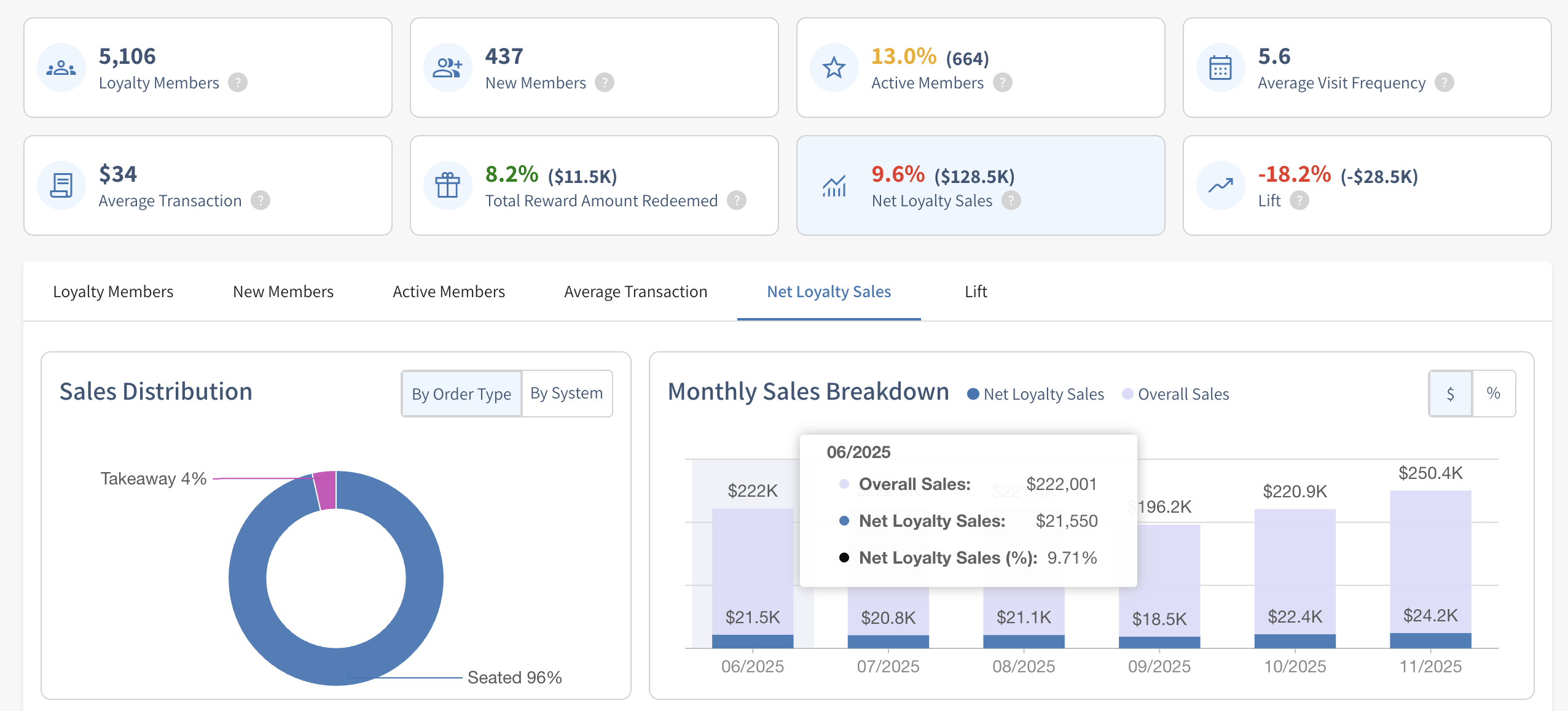Click the Average Transaction receipt icon
Screen dimensions: 1568x711
point(61,185)
